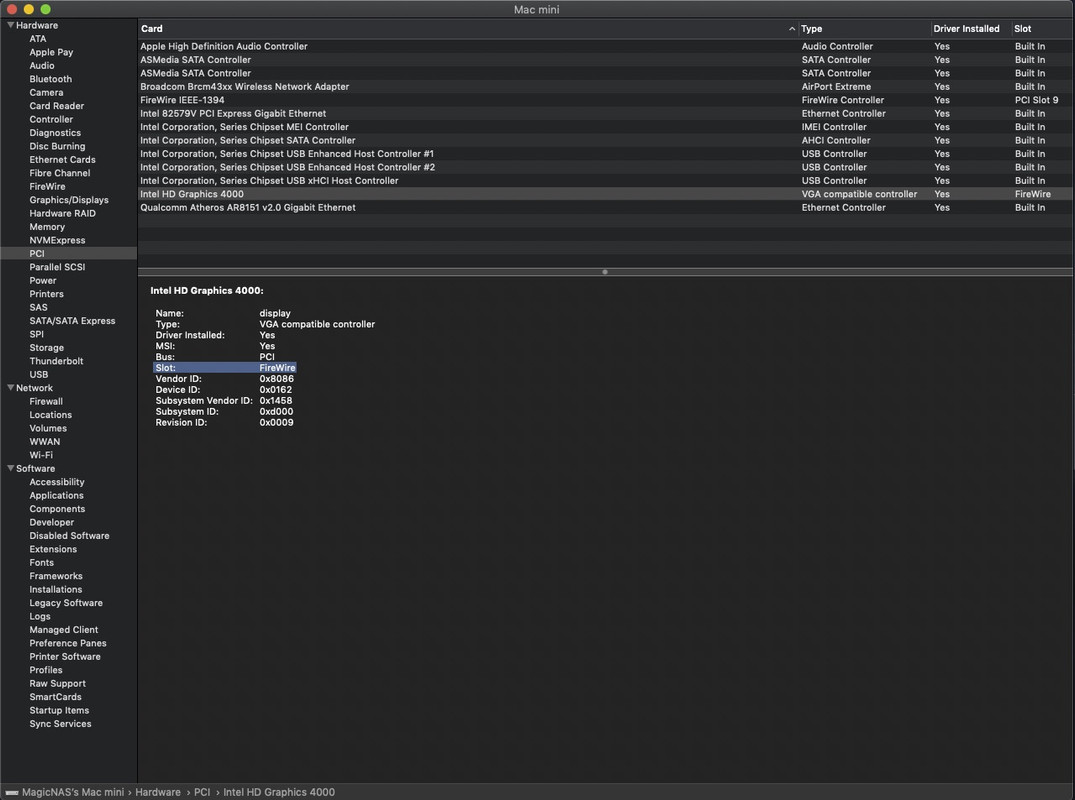1075x800 pixels.
Task: Open Audio hardware section
Action: point(42,66)
